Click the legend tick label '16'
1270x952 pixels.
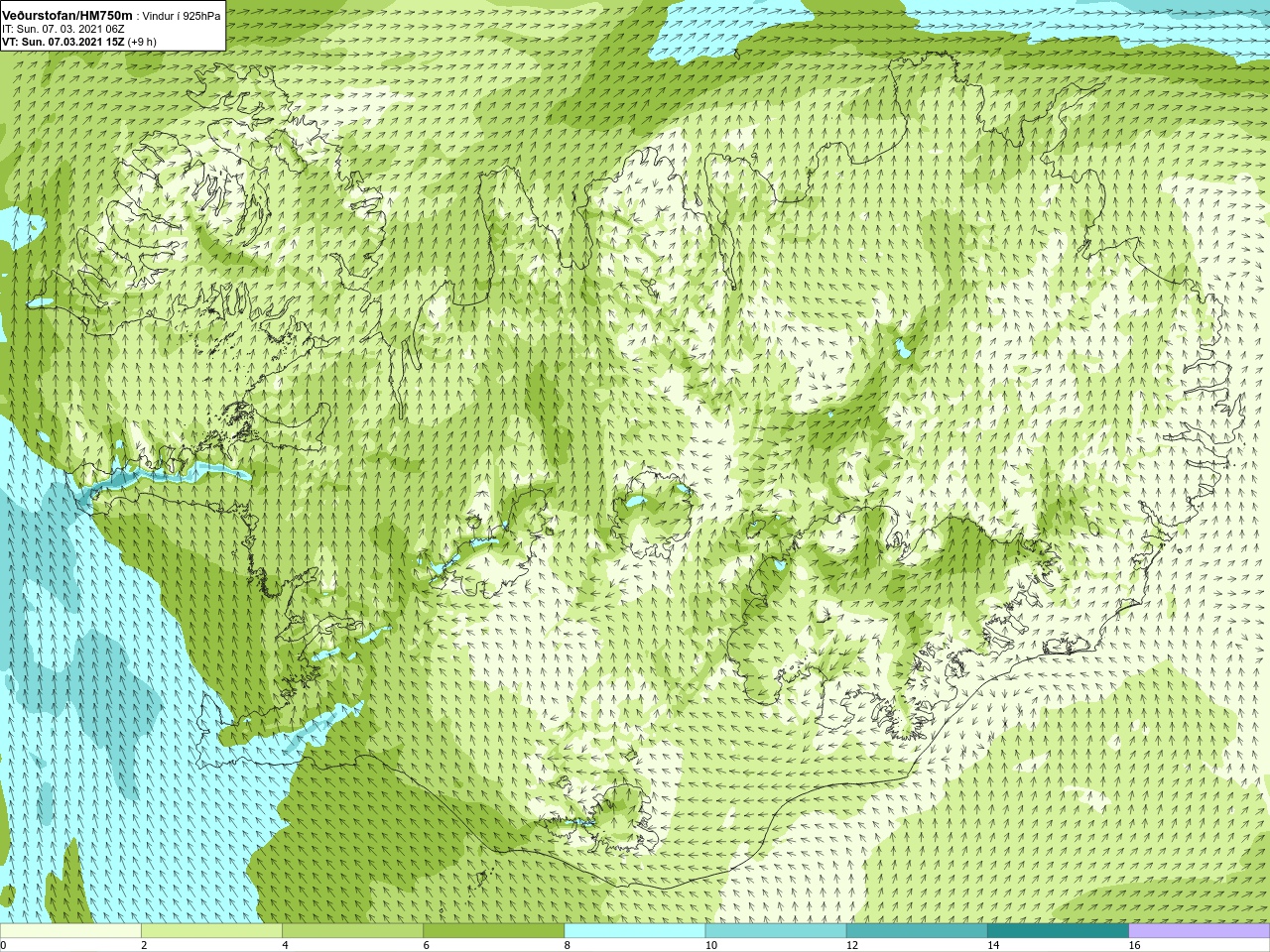point(1134,945)
